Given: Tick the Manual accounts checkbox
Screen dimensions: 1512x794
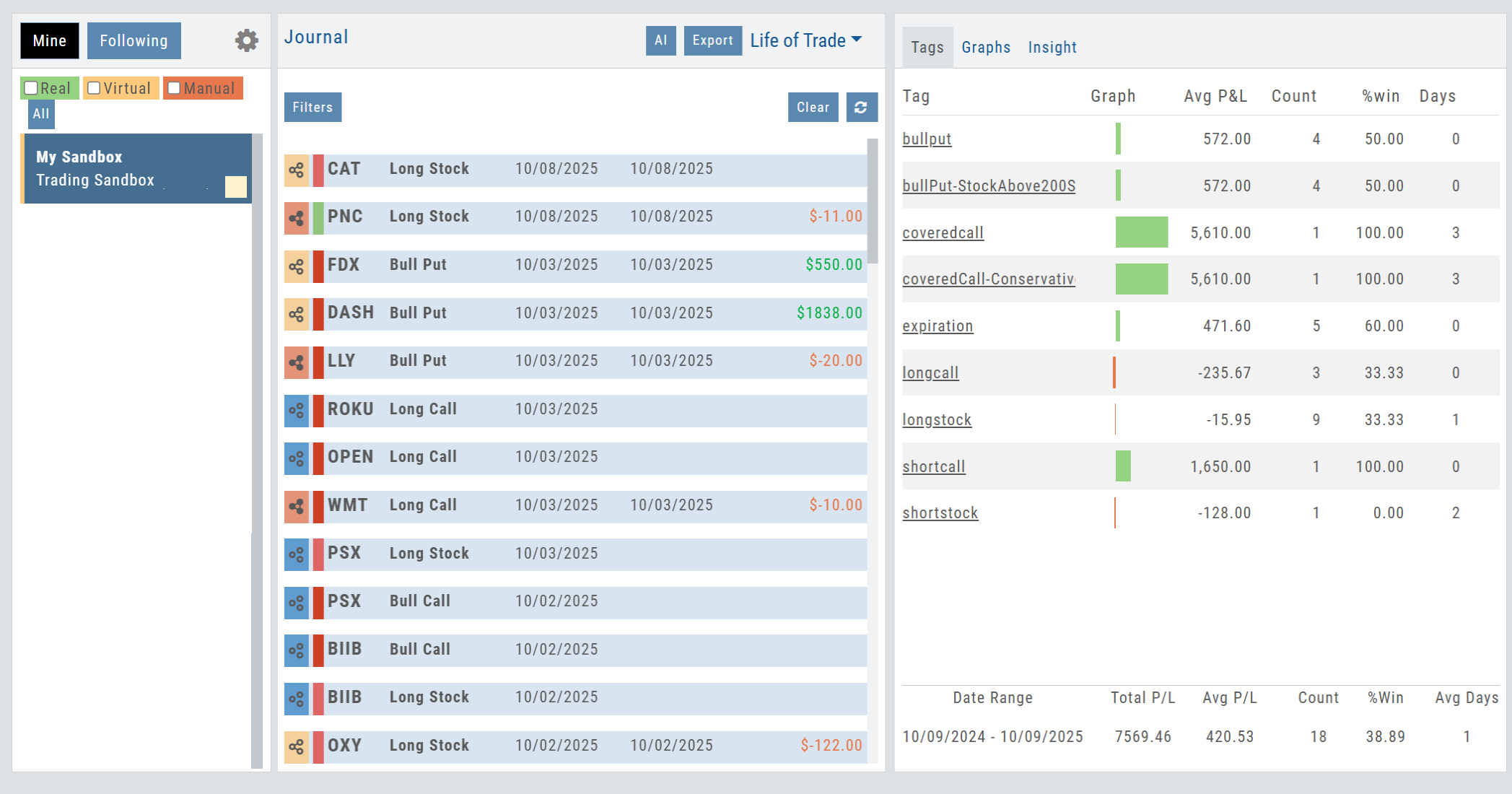Looking at the screenshot, I should point(174,88).
